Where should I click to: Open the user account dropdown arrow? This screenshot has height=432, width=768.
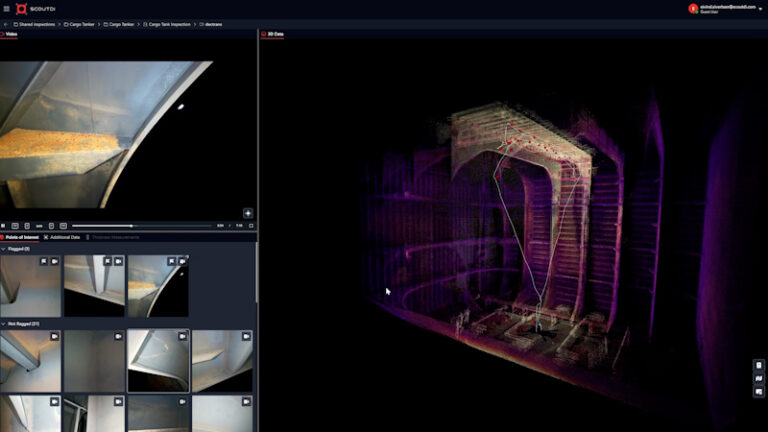(x=761, y=9)
